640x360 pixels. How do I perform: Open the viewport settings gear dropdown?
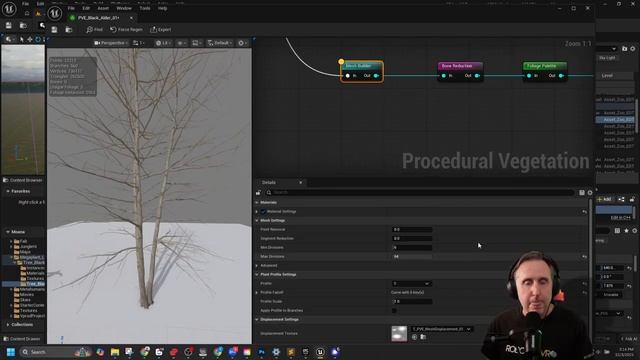coord(242,43)
